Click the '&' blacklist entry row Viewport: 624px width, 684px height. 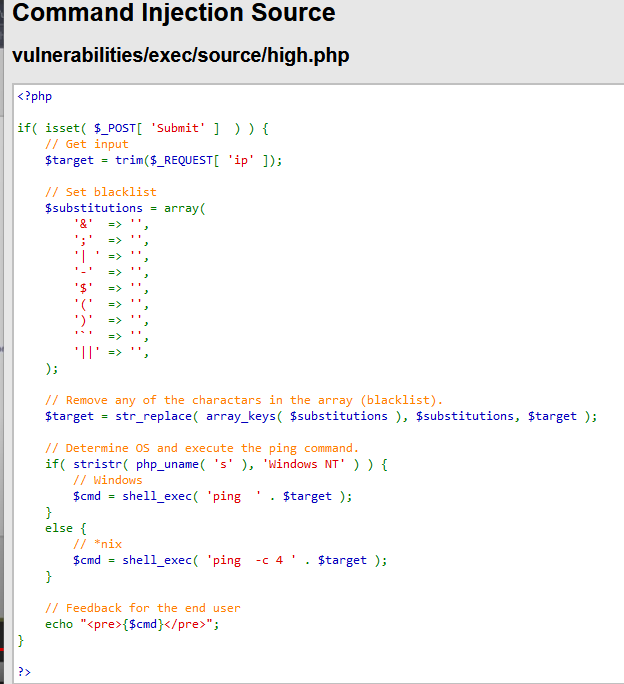(111, 224)
